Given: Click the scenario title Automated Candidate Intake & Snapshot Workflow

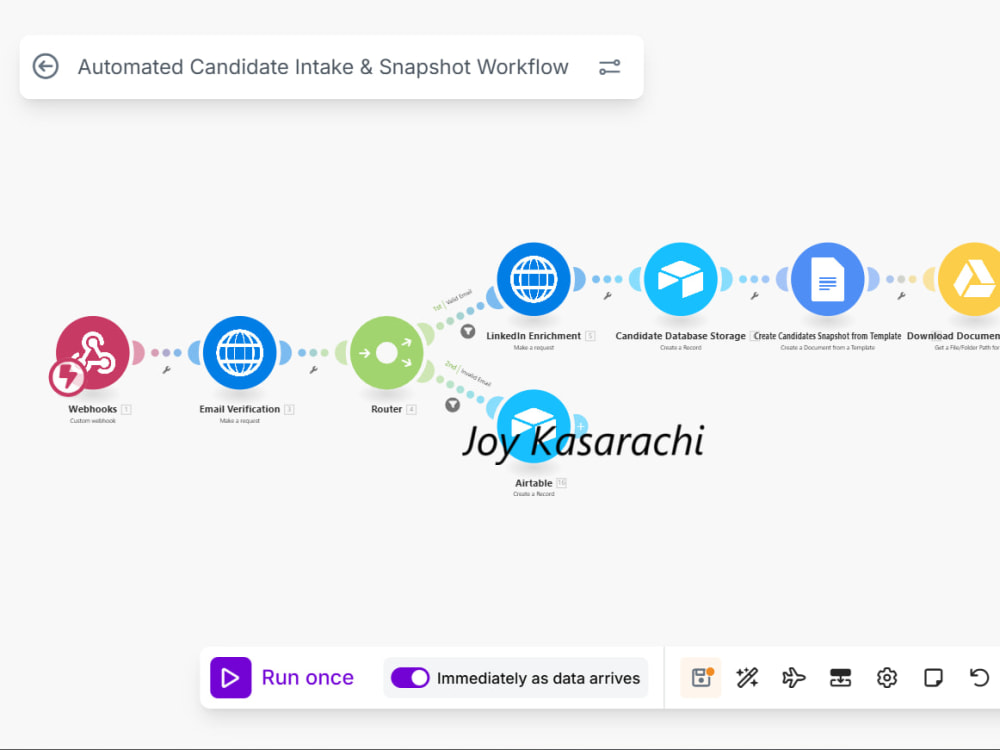Looking at the screenshot, I should pyautogui.click(x=323, y=67).
